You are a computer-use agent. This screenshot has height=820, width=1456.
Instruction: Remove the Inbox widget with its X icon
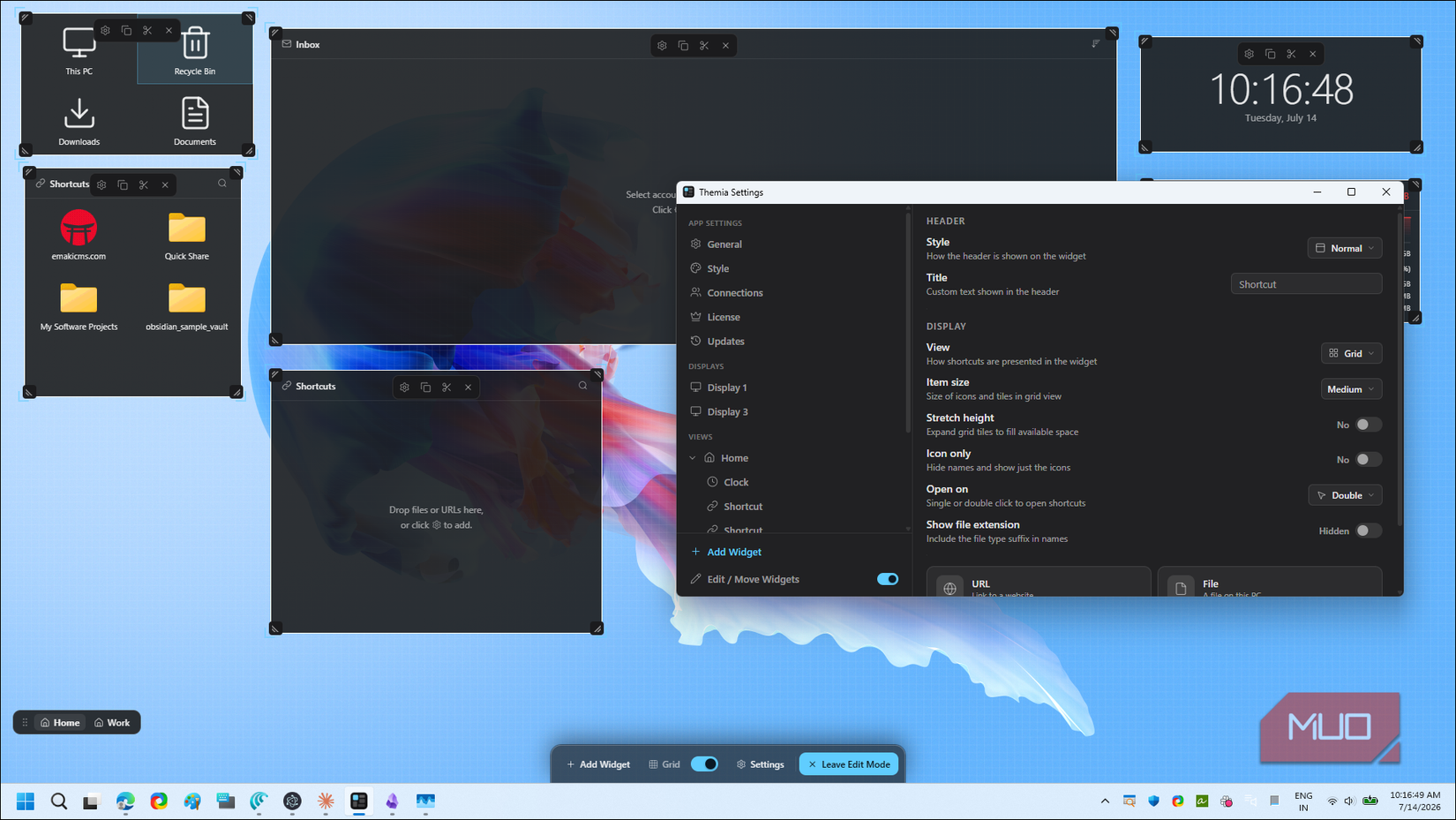pyautogui.click(x=725, y=45)
